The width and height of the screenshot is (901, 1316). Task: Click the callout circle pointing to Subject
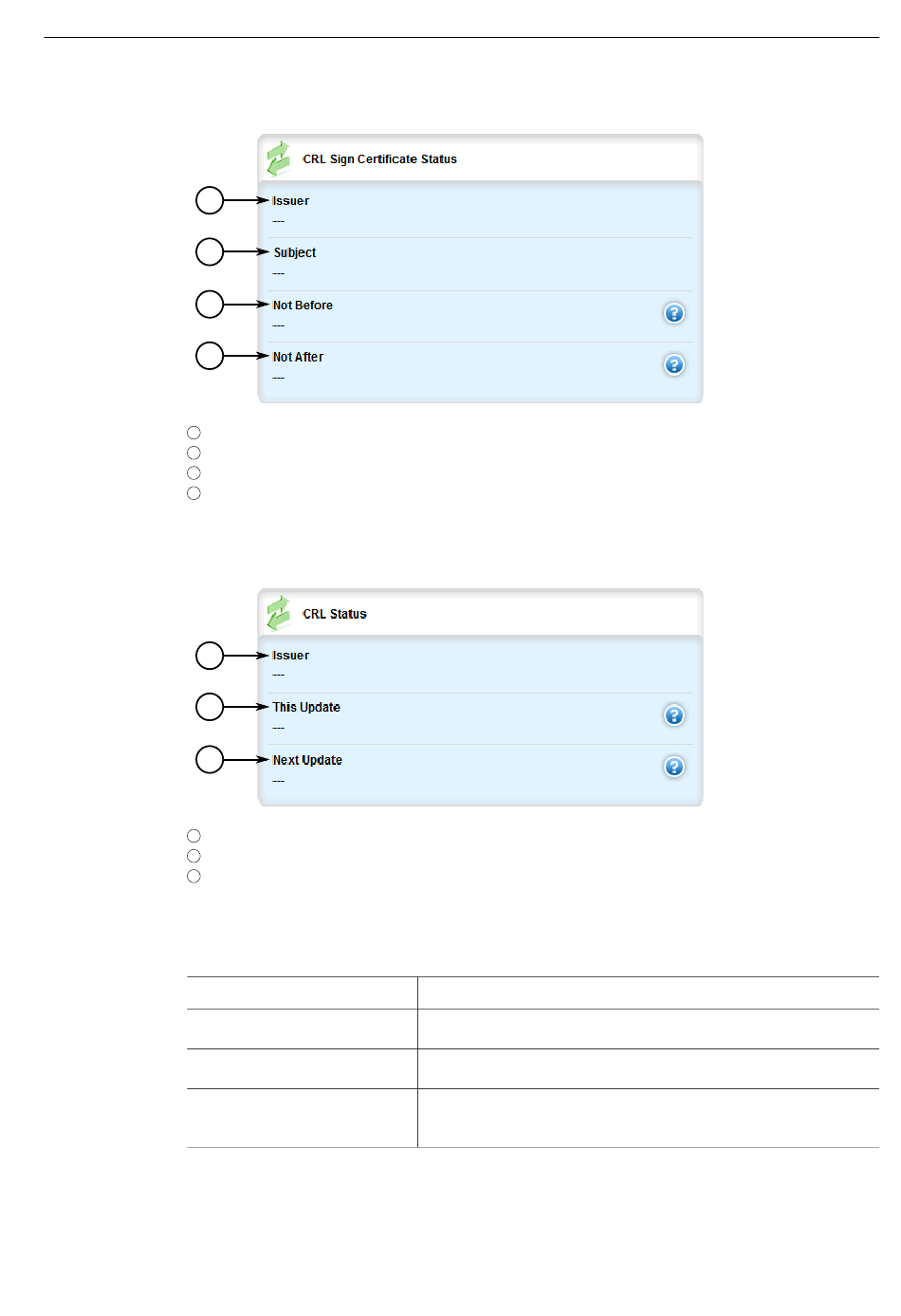210,252
